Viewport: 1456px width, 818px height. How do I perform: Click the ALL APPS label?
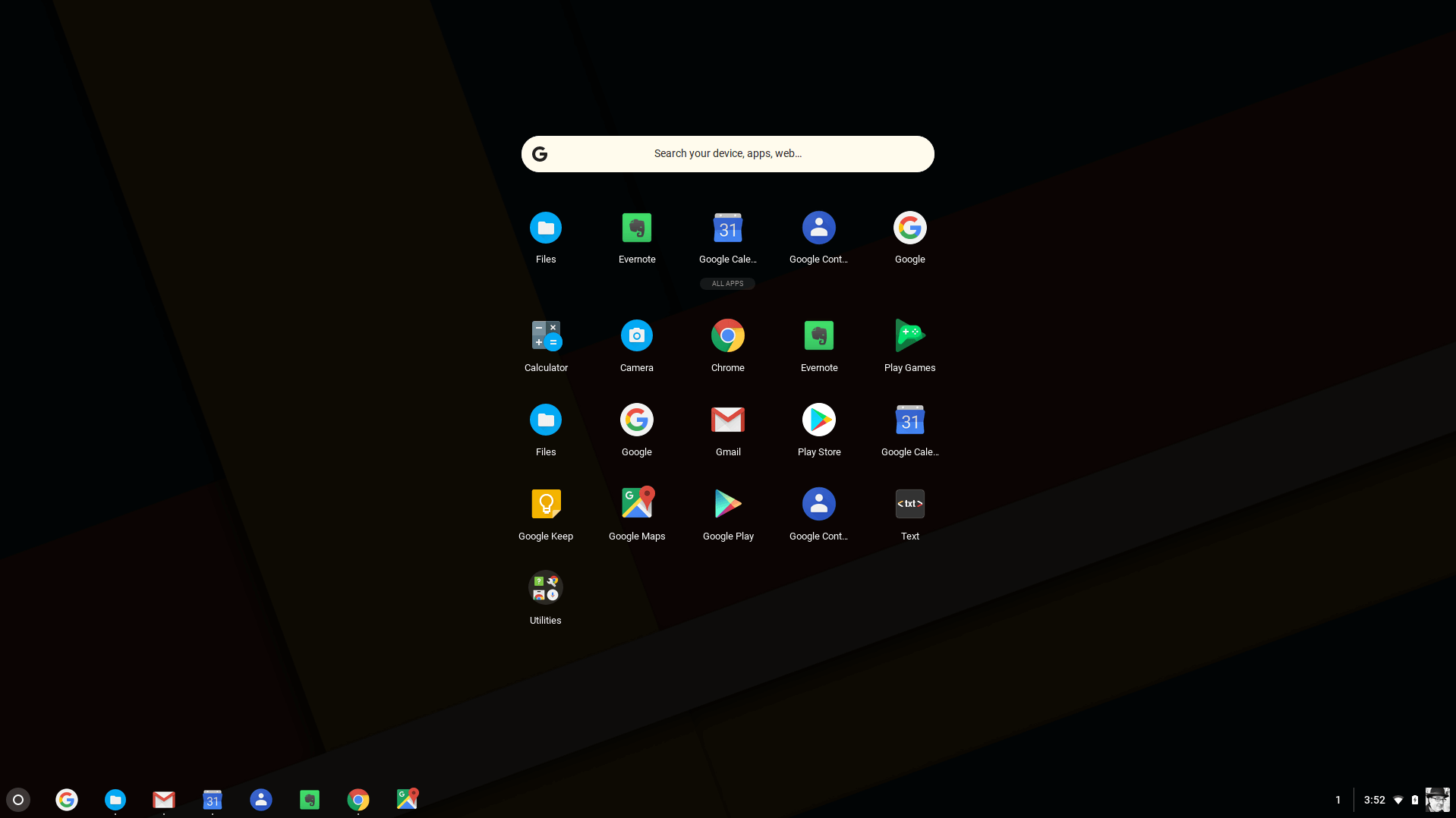(727, 284)
